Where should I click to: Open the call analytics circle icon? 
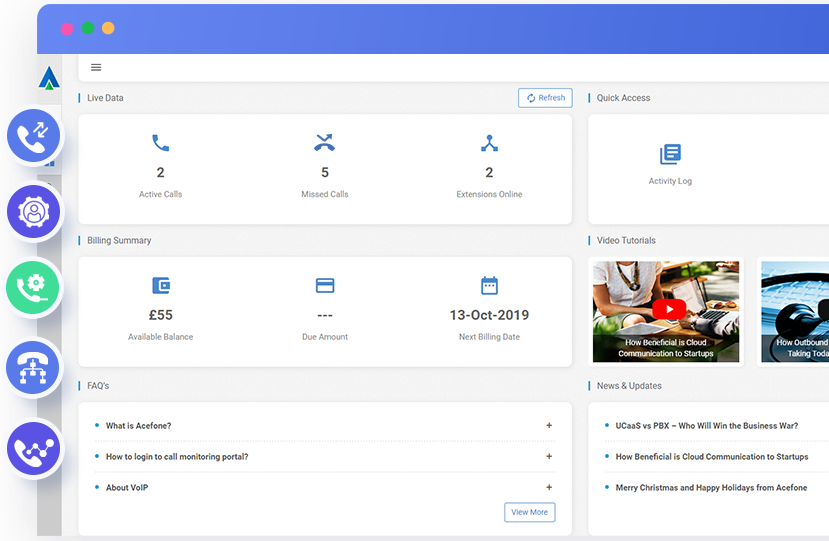pos(34,448)
